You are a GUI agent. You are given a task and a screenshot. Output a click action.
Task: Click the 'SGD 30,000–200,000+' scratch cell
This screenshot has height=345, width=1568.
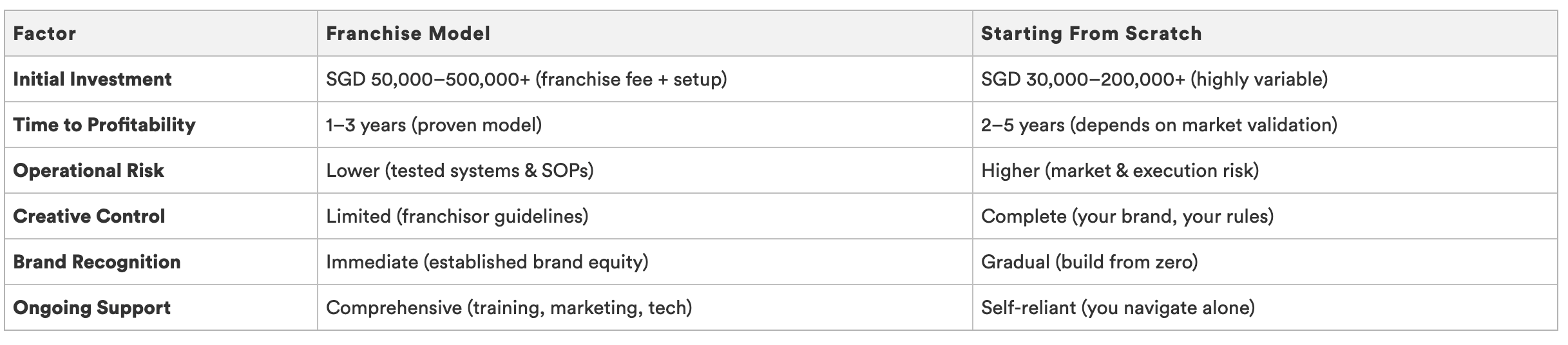1154,79
